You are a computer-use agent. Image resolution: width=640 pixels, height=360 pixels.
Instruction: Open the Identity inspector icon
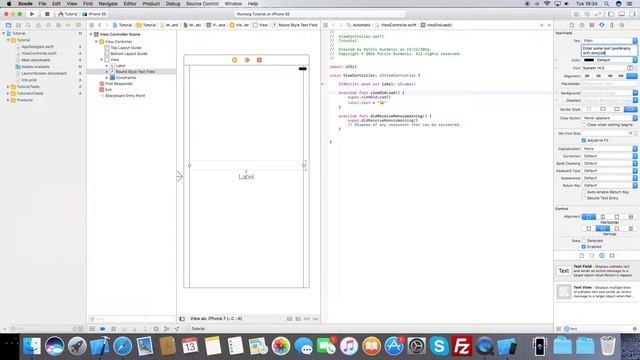[591, 25]
